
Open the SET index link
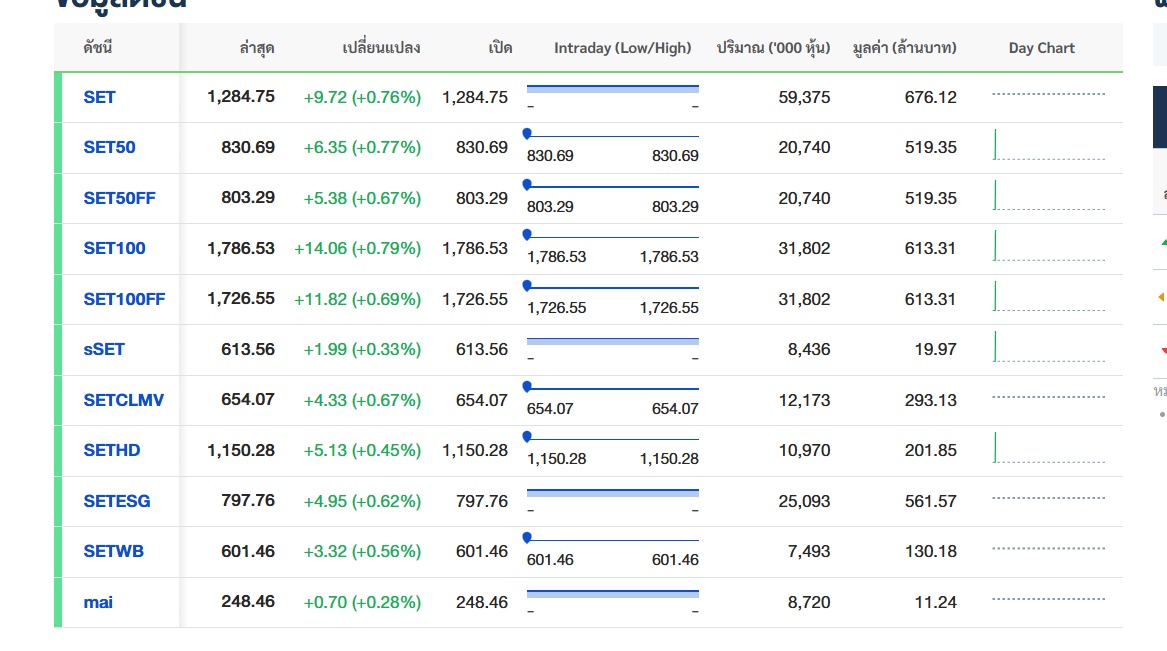[99, 97]
